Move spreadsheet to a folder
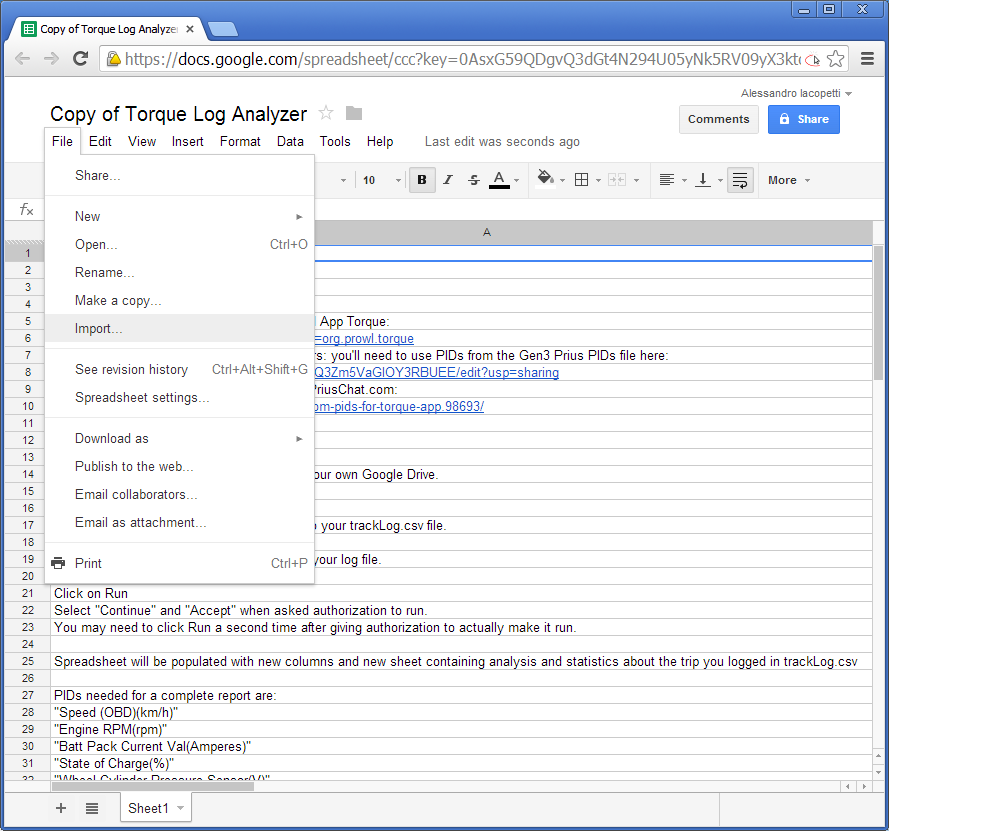Viewport: 1008px width, 831px height. click(353, 113)
